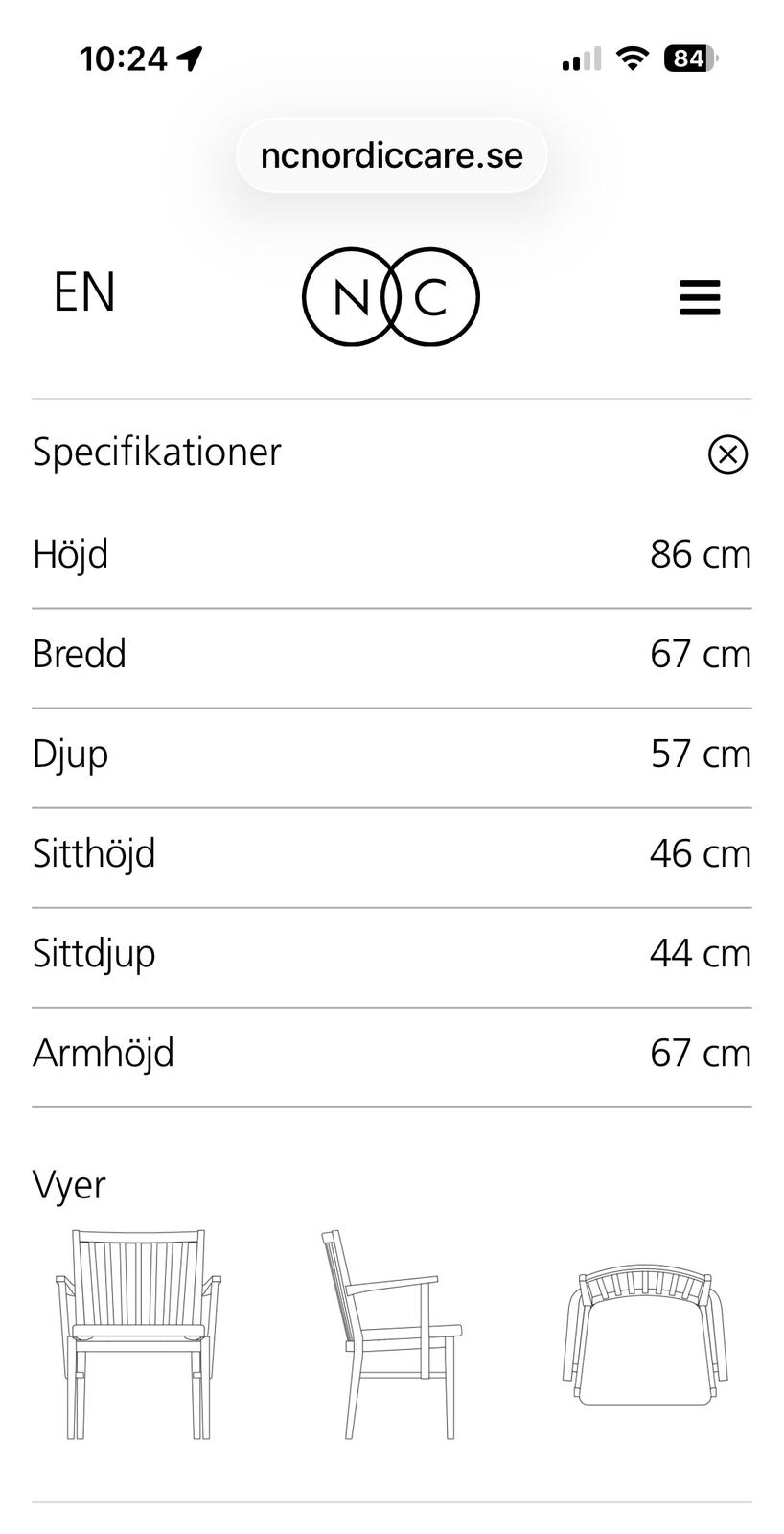784x1534 pixels.
Task: Select the Höjd row
Action: click(x=391, y=555)
